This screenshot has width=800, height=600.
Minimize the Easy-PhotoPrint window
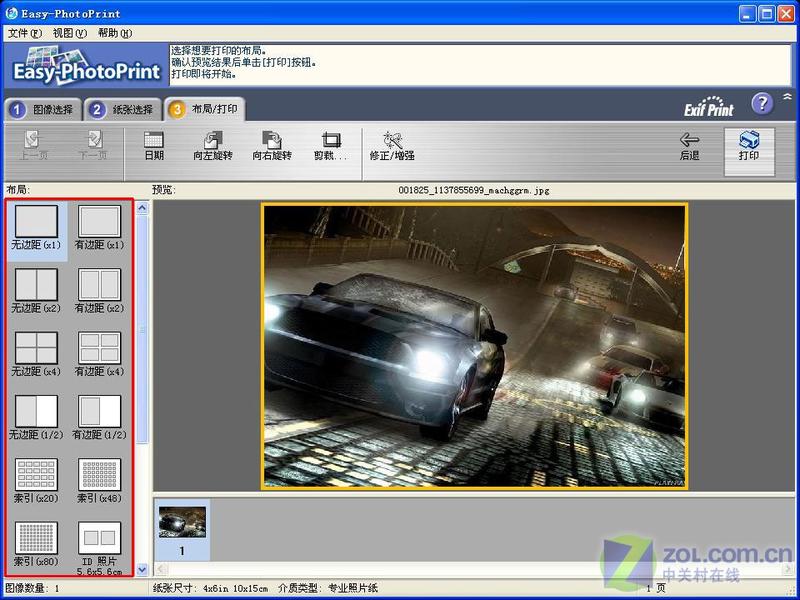[x=747, y=13]
